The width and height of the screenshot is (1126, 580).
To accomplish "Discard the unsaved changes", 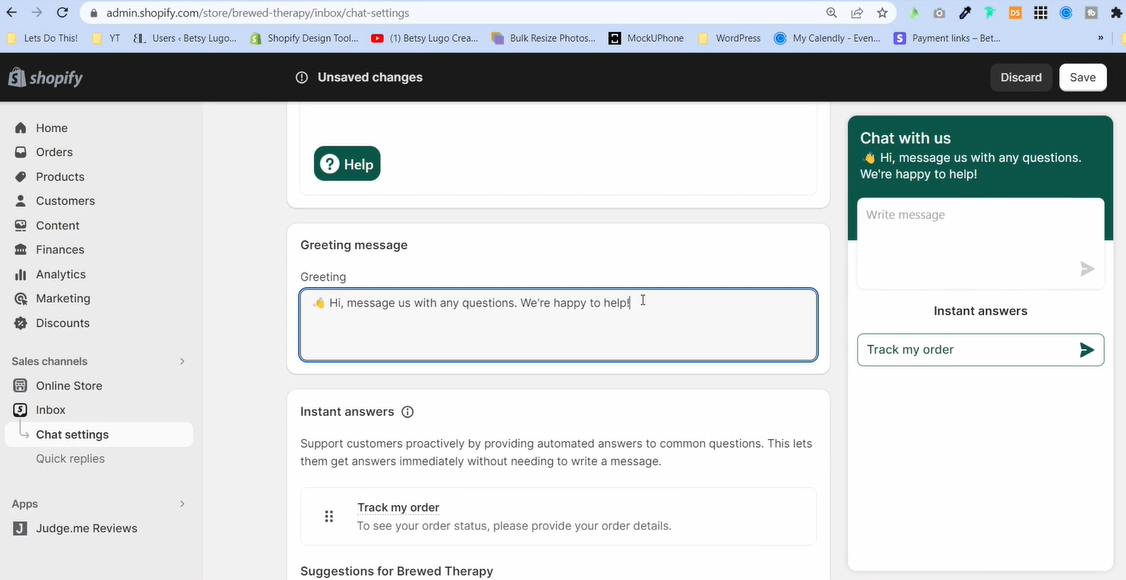I will pos(1020,77).
